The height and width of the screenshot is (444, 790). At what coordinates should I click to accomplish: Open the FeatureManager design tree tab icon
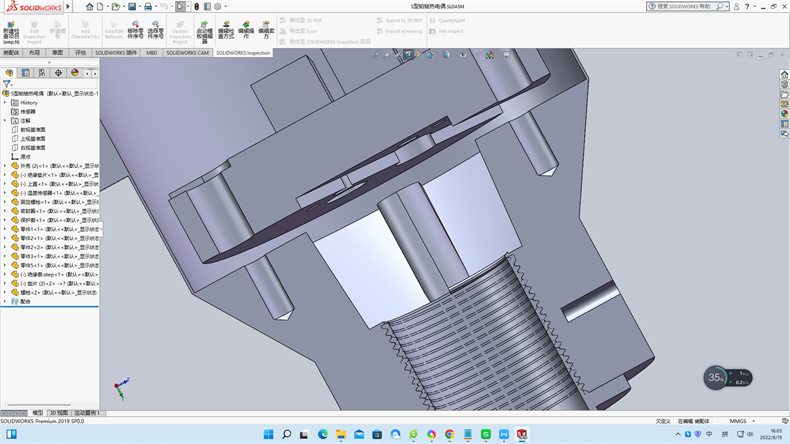[x=9, y=73]
